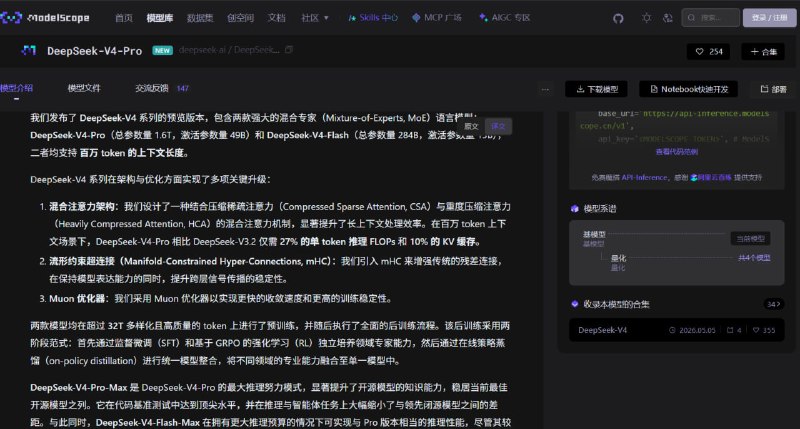Open deepseek-ai / DeepSeek... path link
This screenshot has height=429, width=800.
click(x=229, y=50)
